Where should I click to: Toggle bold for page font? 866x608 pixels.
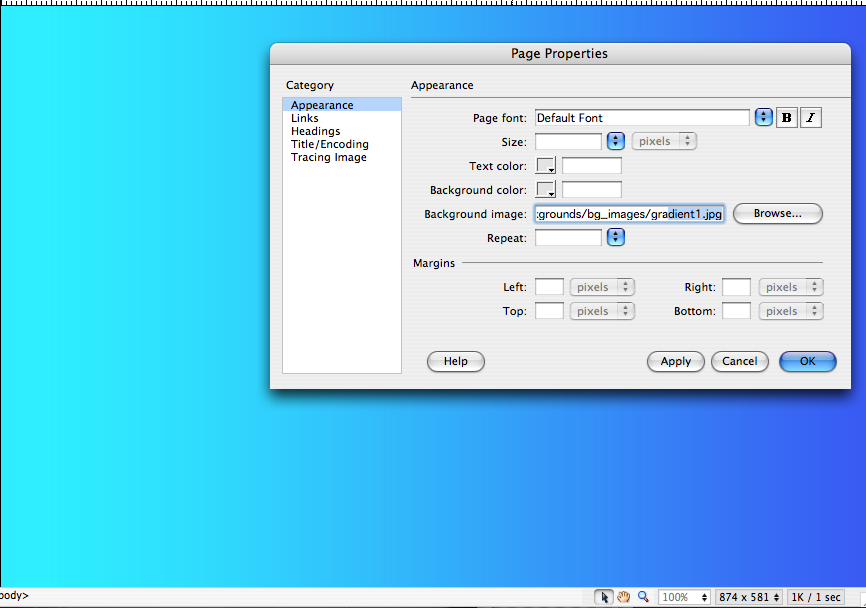pyautogui.click(x=787, y=118)
